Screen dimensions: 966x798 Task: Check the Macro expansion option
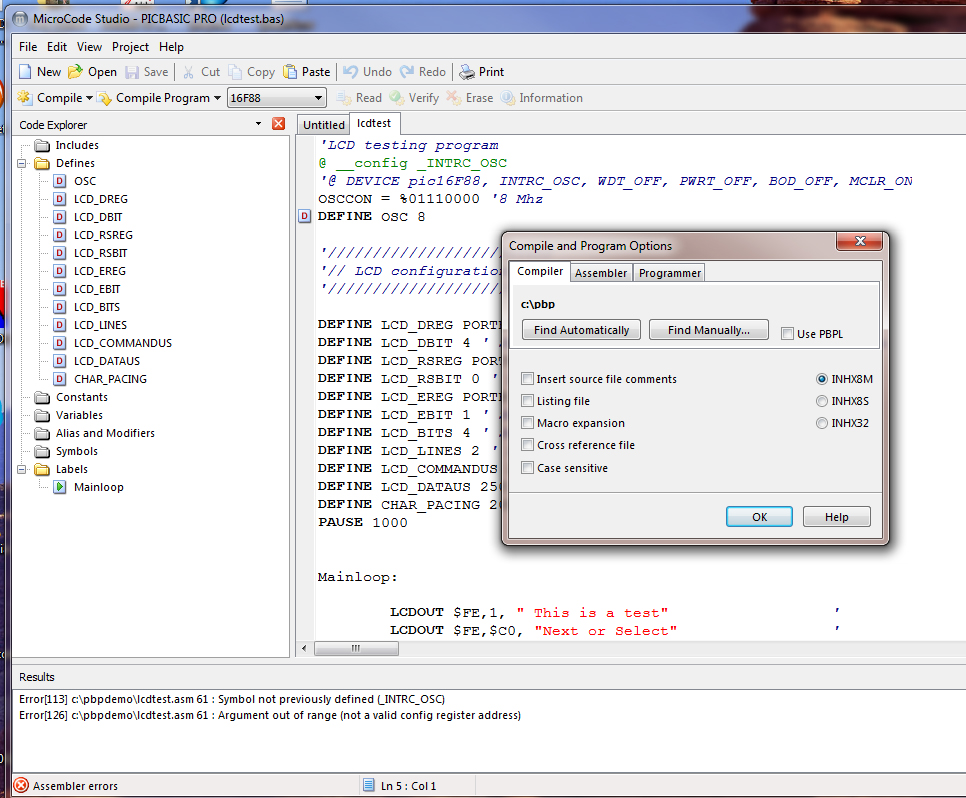coord(527,423)
